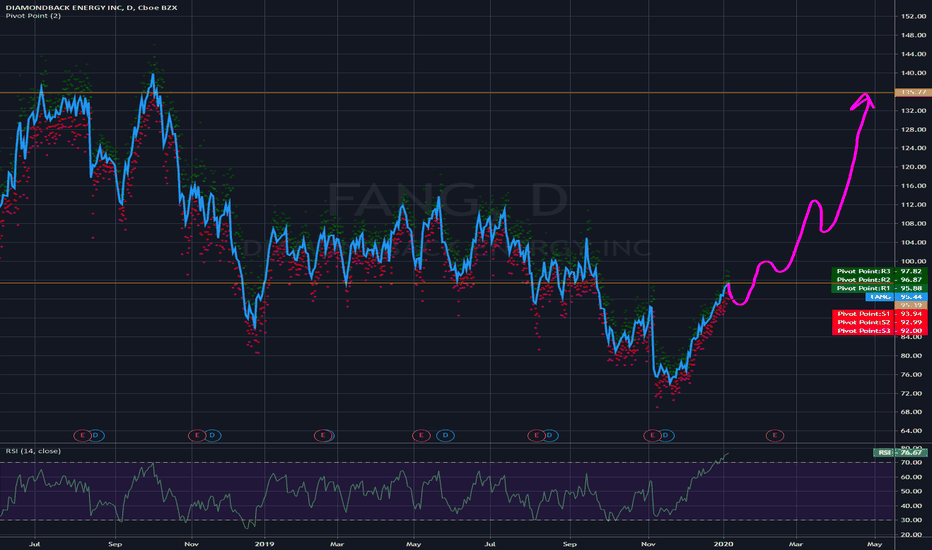Image resolution: width=932 pixels, height=550 pixels.
Task: Click the 124.00 price axis label
Action: tap(914, 148)
